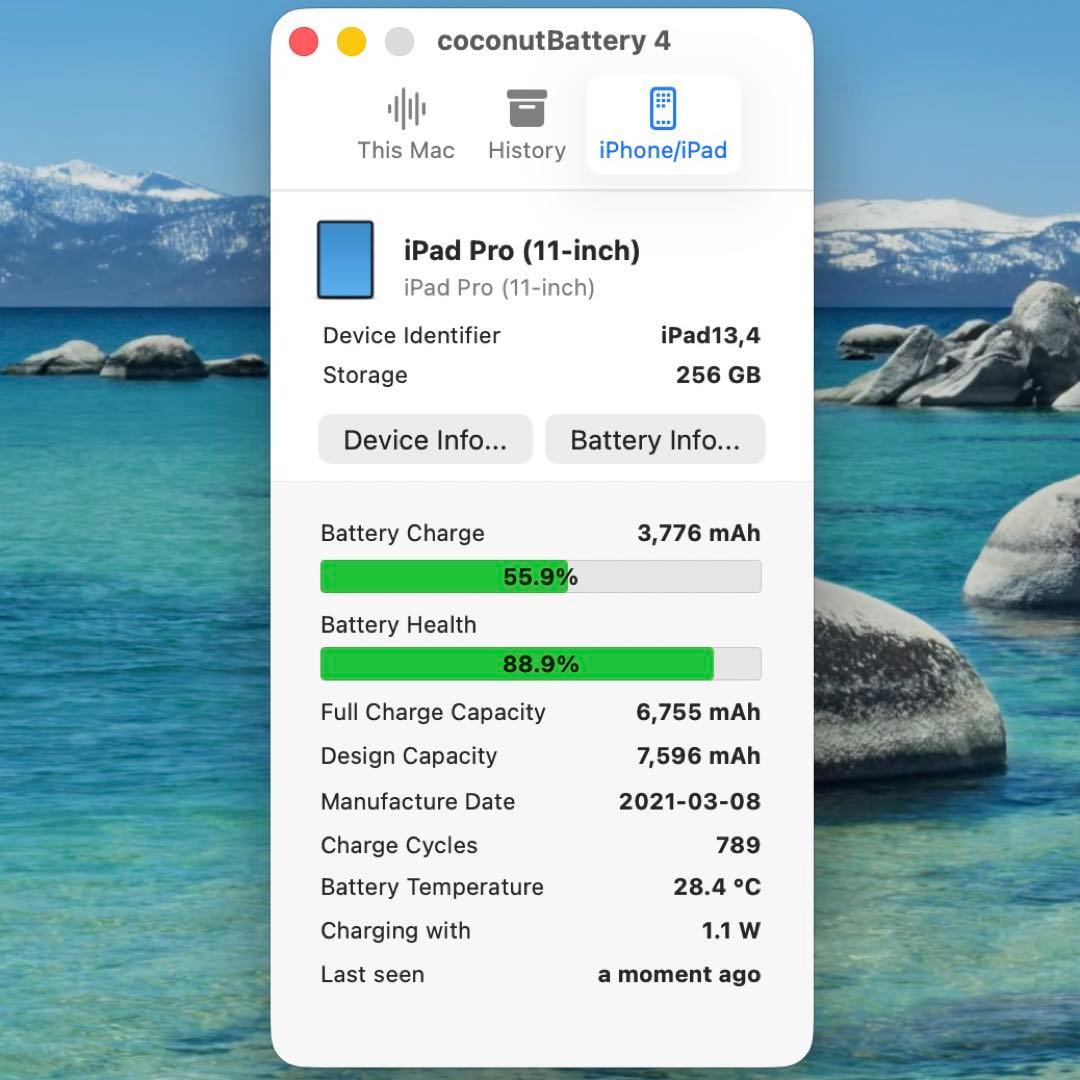Open Battery Info for the iPad
This screenshot has width=1080, height=1080.
tap(655, 439)
